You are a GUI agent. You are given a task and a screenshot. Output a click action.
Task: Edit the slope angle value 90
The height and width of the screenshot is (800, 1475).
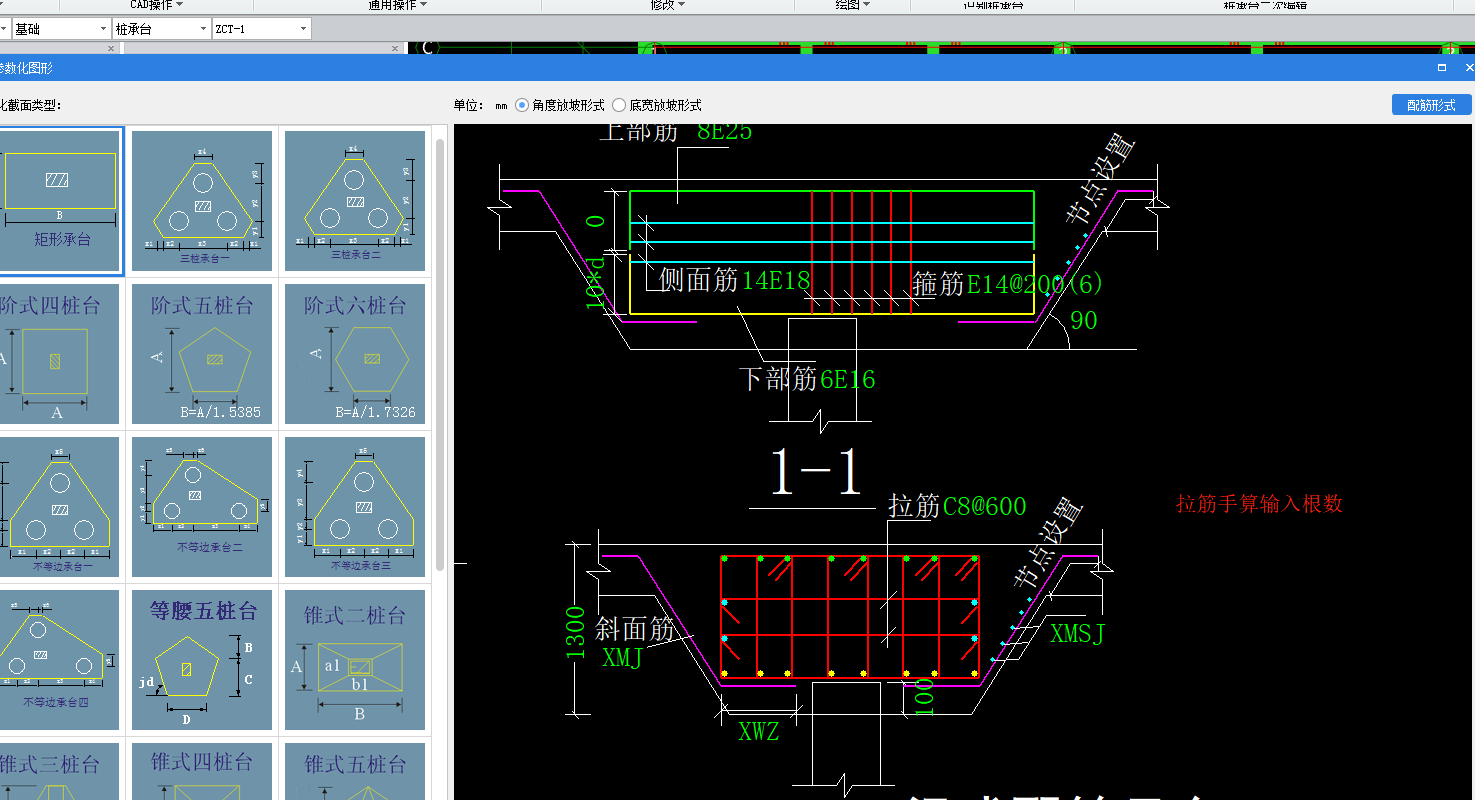point(1084,321)
